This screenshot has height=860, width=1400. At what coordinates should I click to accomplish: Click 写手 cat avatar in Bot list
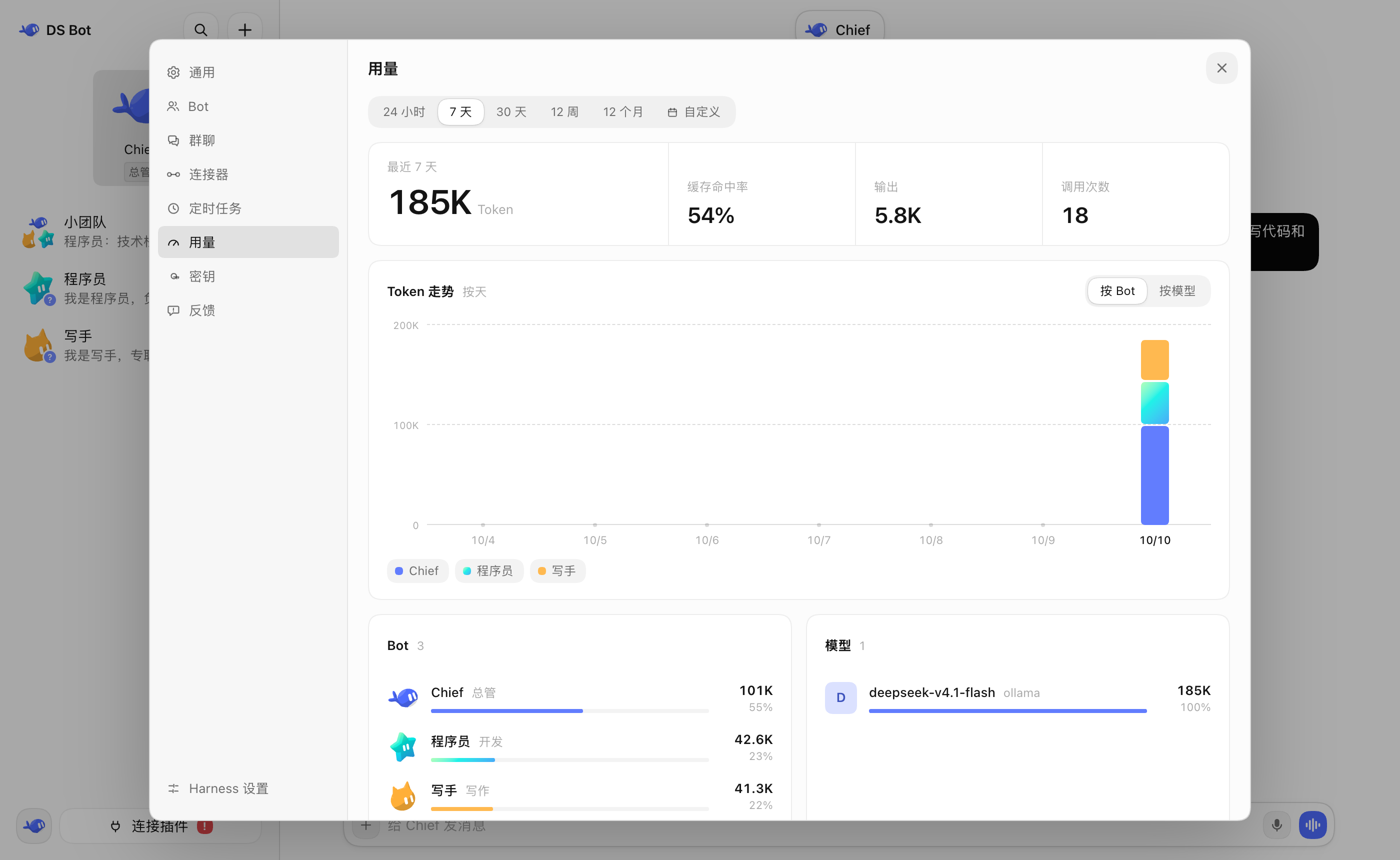pyautogui.click(x=402, y=795)
